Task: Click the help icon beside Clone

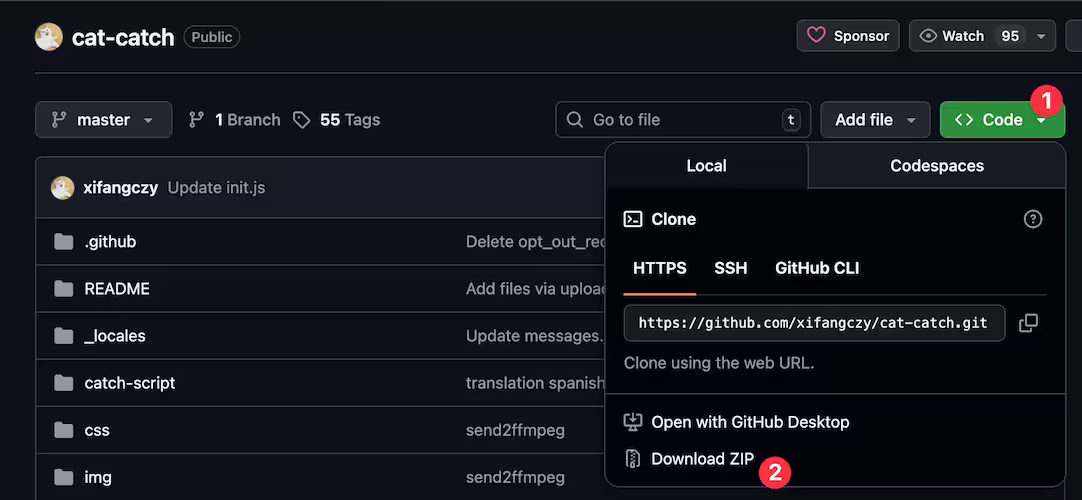Action: point(1033,219)
